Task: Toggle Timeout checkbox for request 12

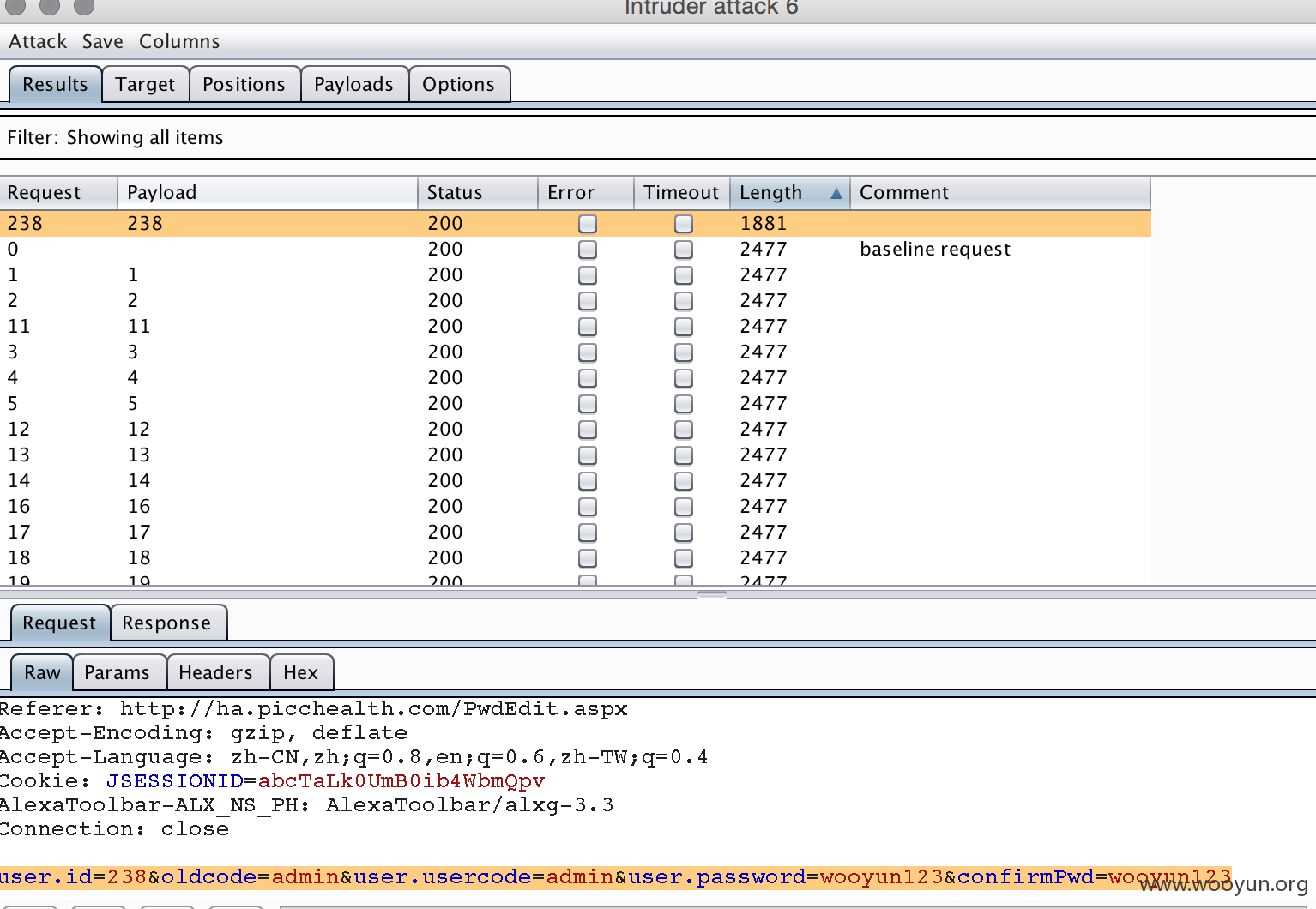Action: [684, 429]
